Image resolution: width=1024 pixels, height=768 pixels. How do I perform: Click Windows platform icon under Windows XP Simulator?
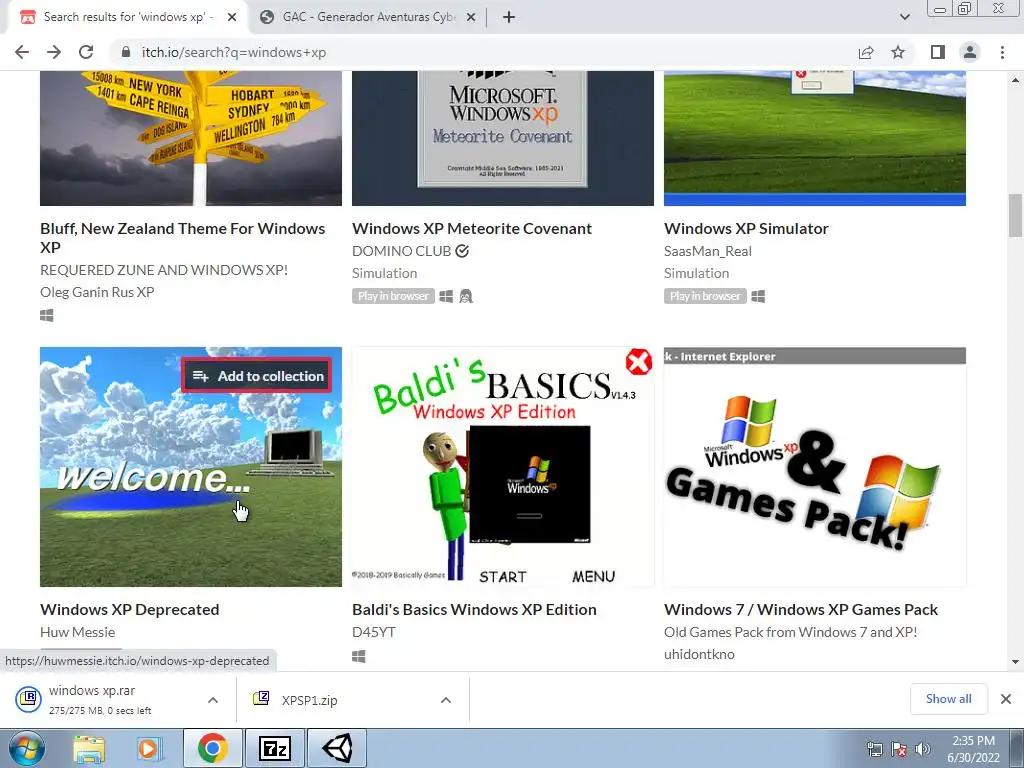[x=758, y=296]
